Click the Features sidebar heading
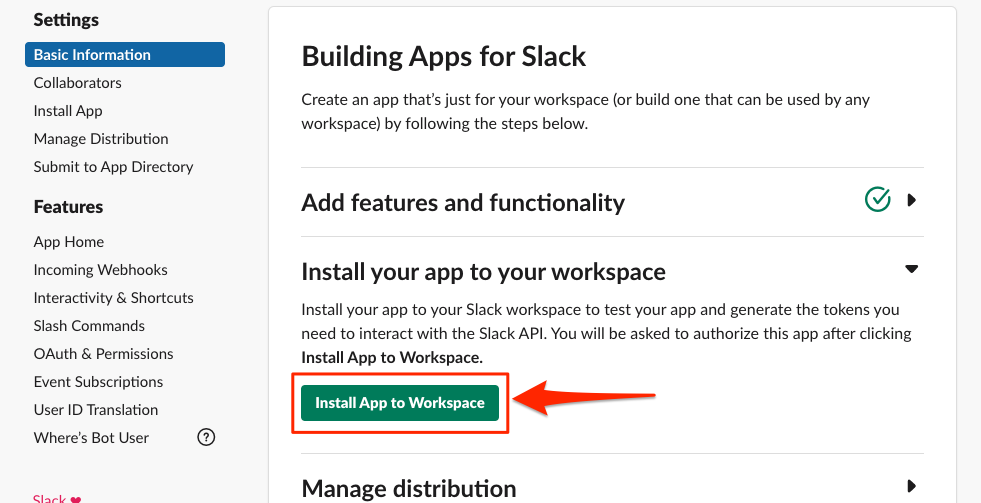Screen dimensions: 981x503 (68, 207)
